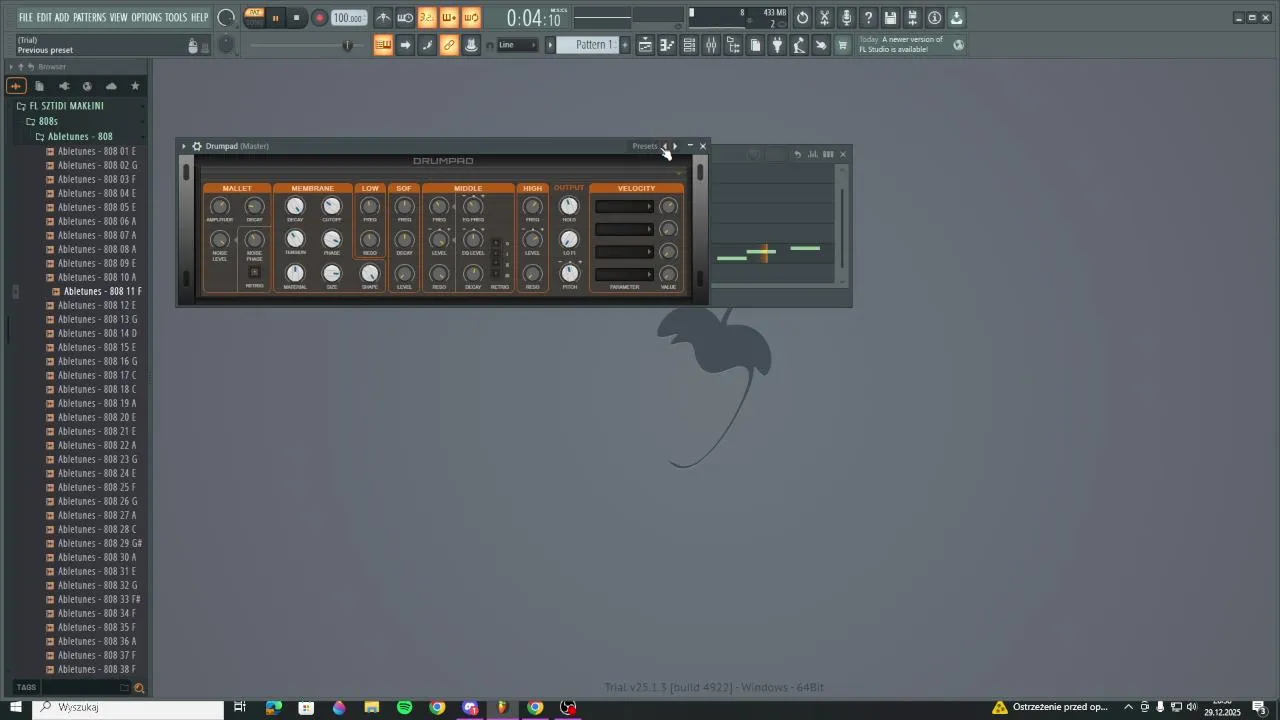Toggle blend recording overdub button
Image resolution: width=1280 pixels, height=720 pixels.
(449, 18)
